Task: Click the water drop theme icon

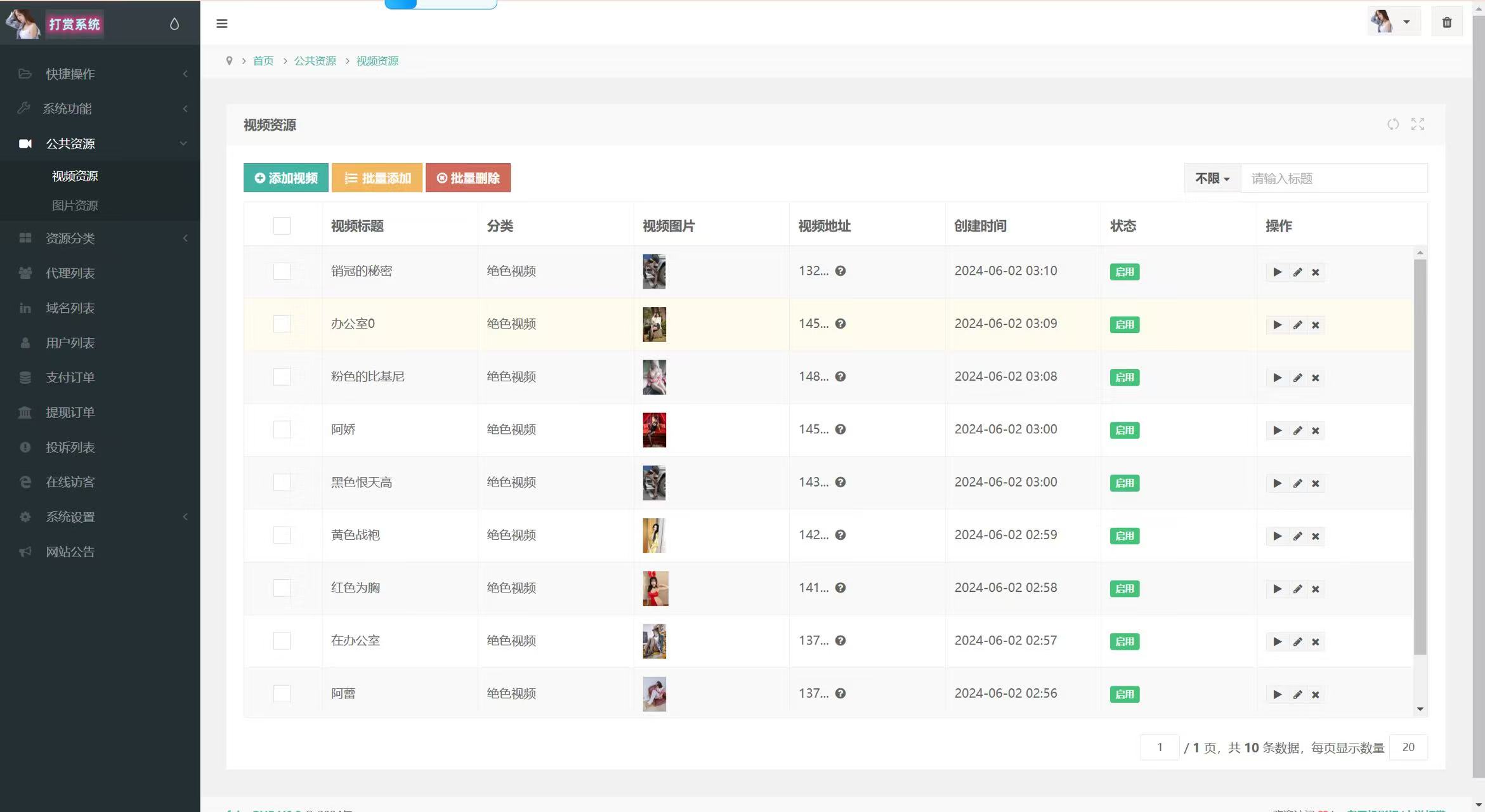Action: tap(174, 24)
